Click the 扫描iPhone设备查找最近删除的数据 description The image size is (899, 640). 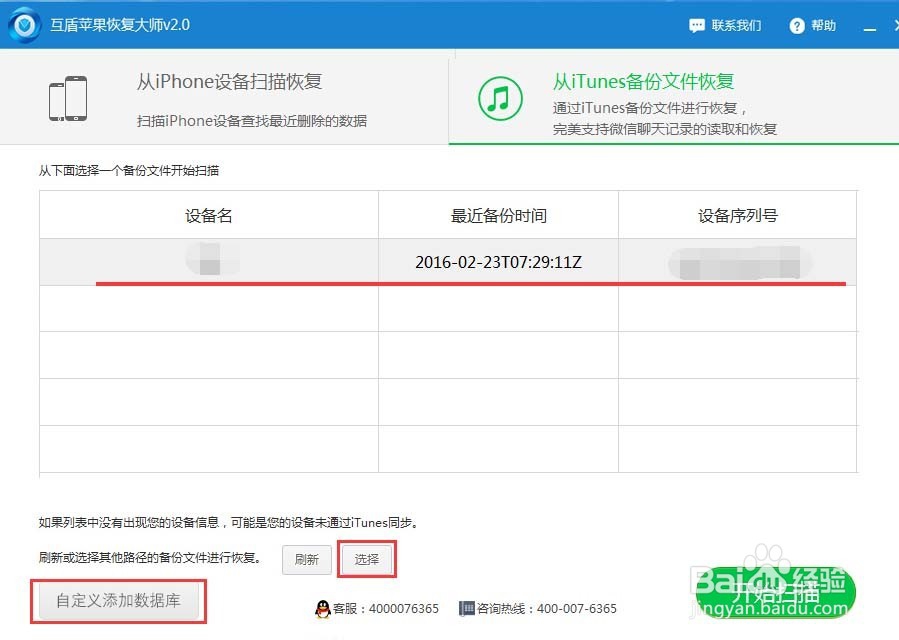(x=252, y=121)
